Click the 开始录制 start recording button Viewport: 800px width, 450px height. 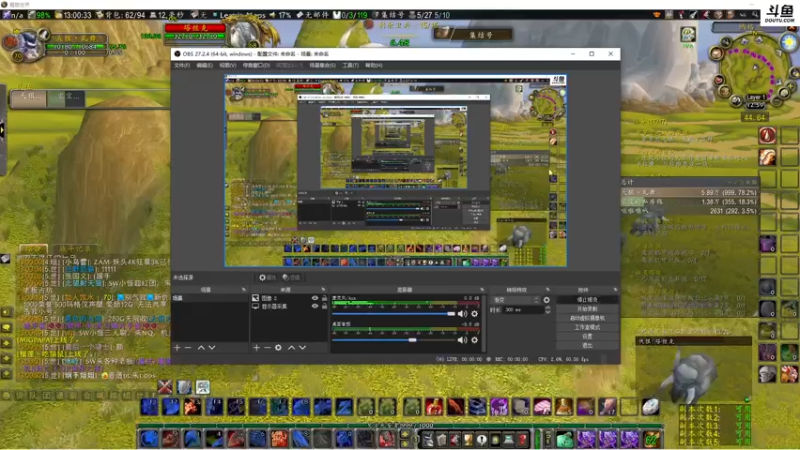tap(587, 309)
